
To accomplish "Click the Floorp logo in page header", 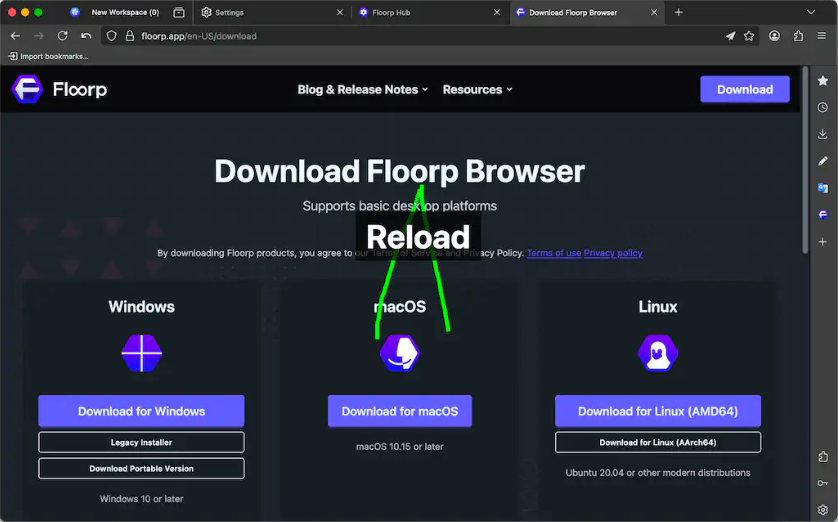I will pos(59,89).
